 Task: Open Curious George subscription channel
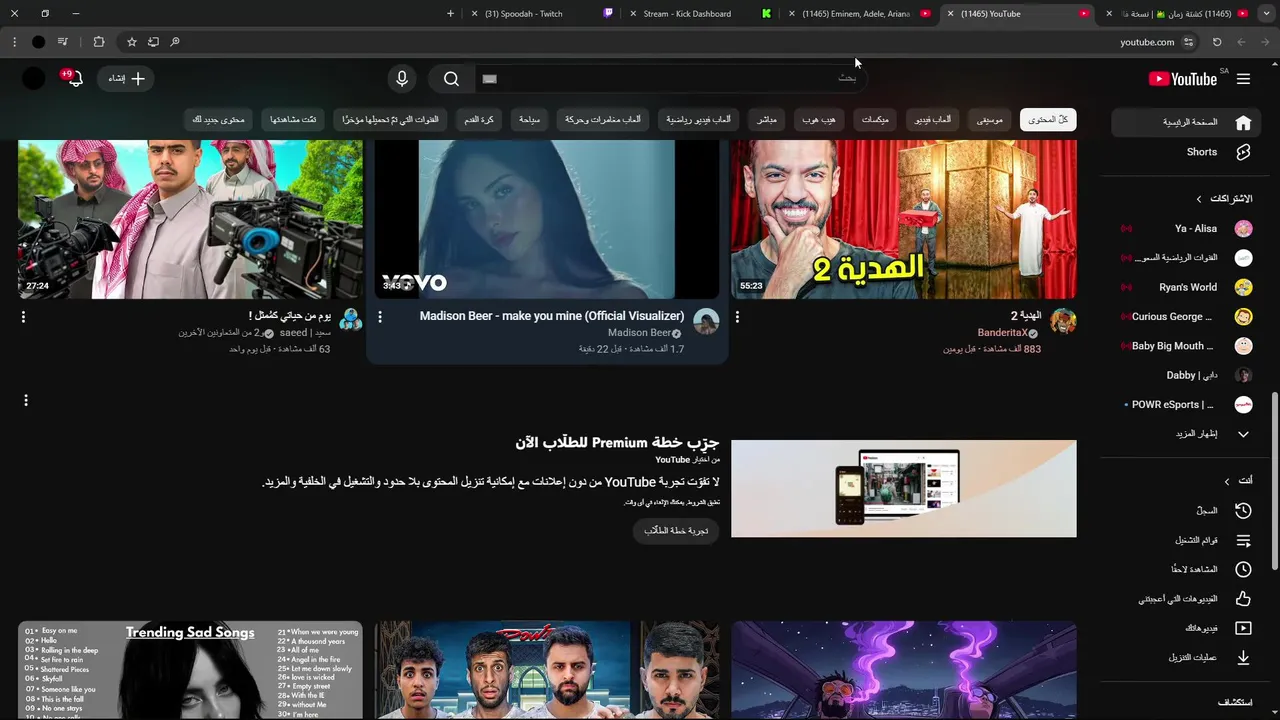click(x=1186, y=317)
